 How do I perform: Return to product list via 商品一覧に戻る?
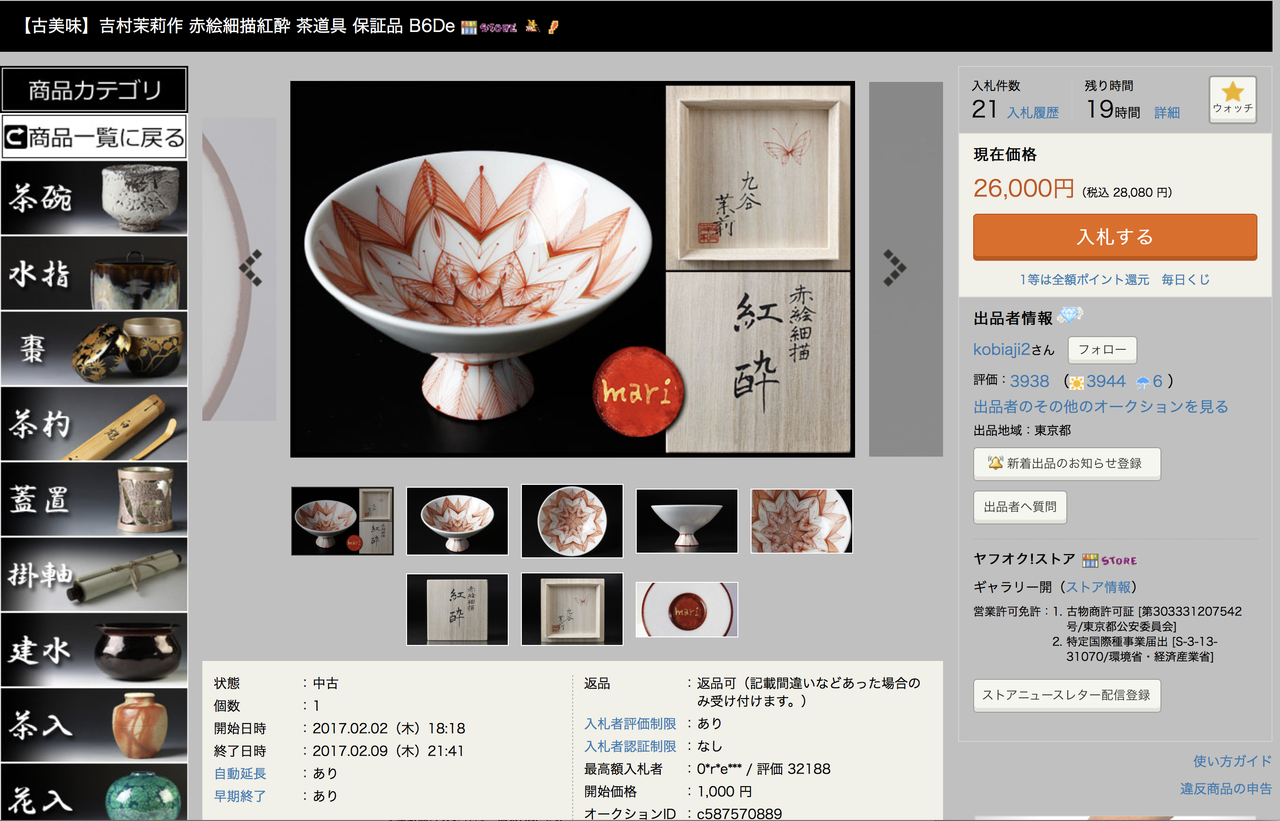coord(94,137)
